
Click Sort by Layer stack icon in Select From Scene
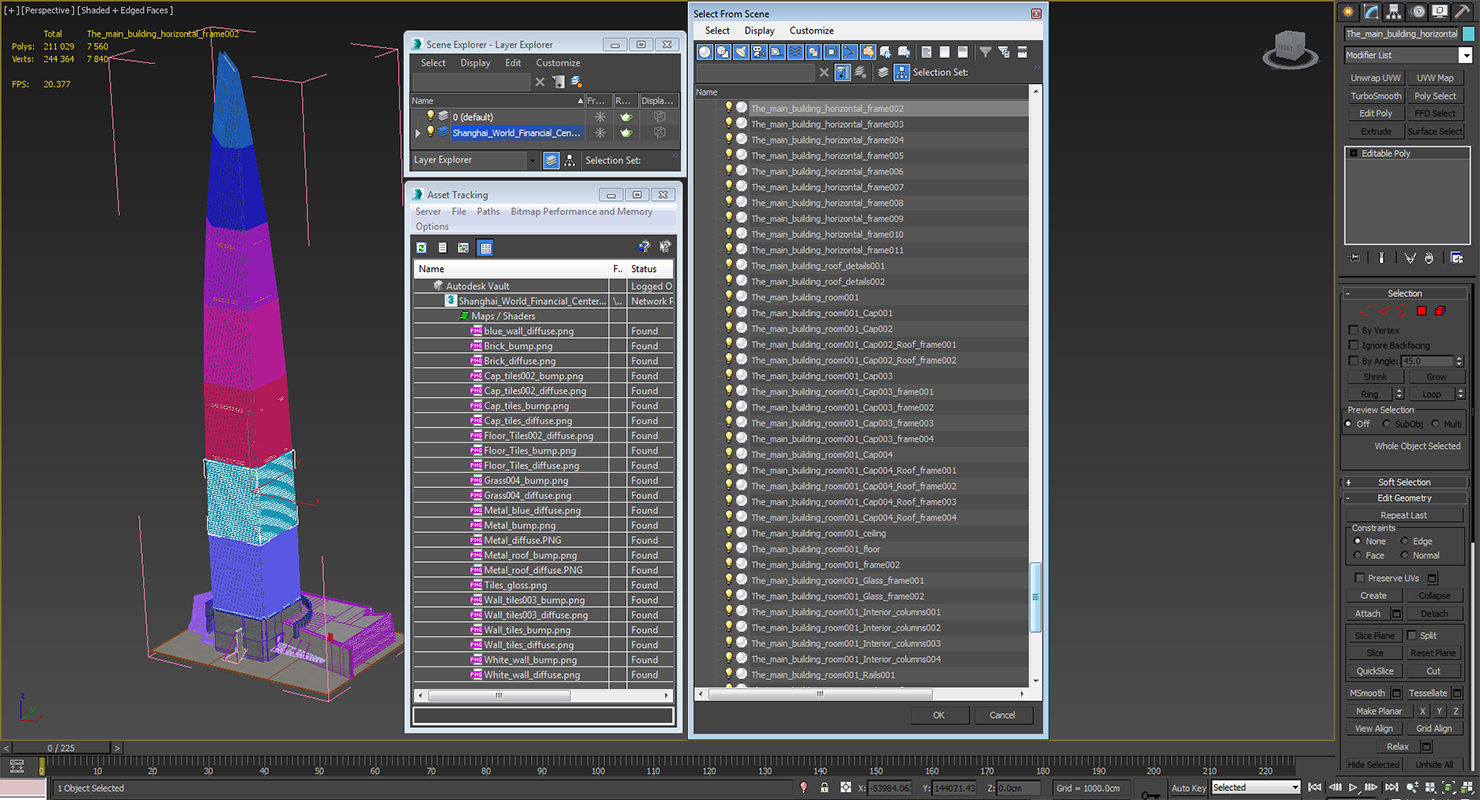pyautogui.click(x=883, y=72)
